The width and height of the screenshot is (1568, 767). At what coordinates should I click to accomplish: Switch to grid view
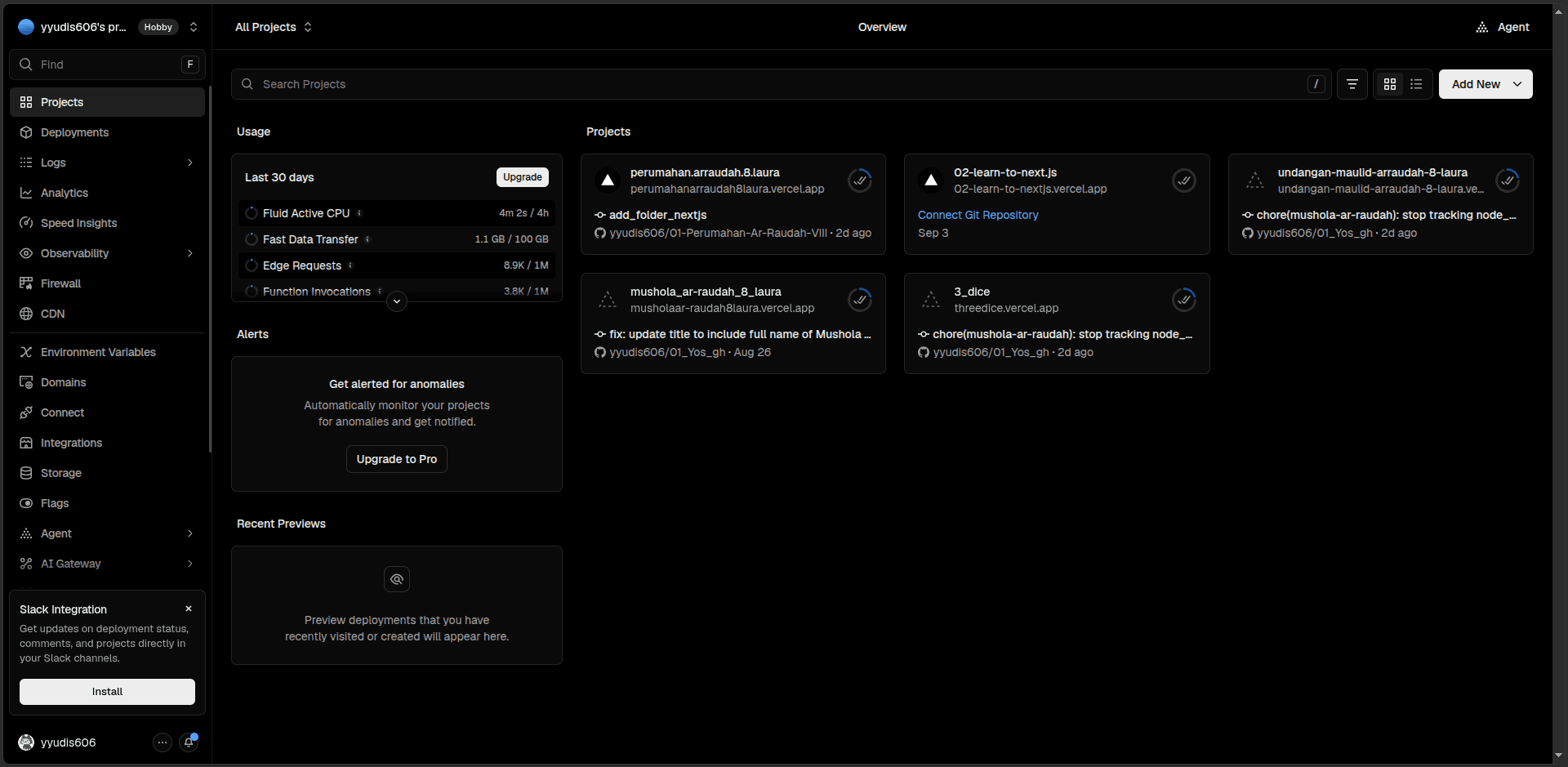(1390, 84)
